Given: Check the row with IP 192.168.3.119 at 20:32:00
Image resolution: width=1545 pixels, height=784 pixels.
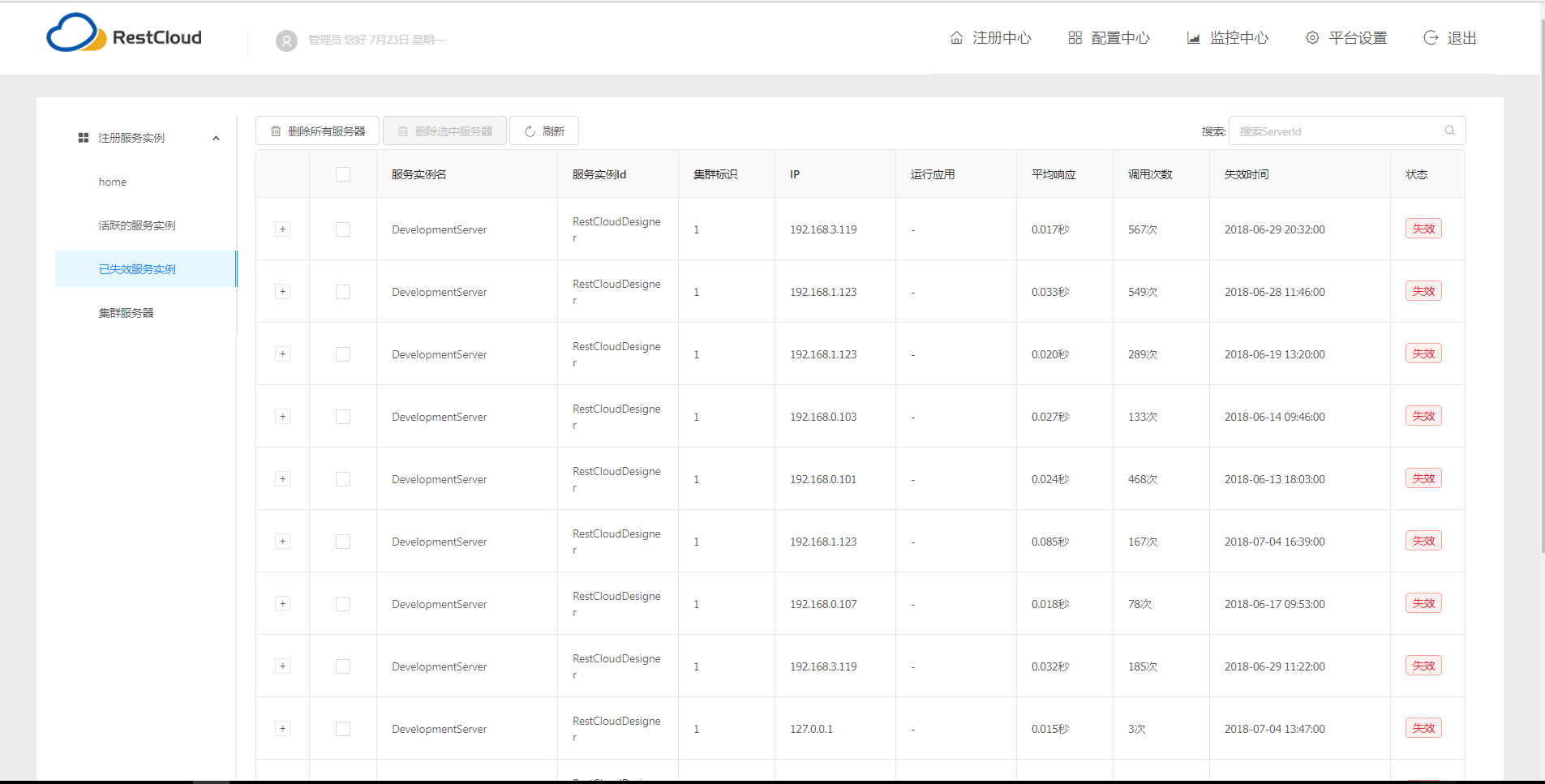Looking at the screenshot, I should (x=343, y=229).
